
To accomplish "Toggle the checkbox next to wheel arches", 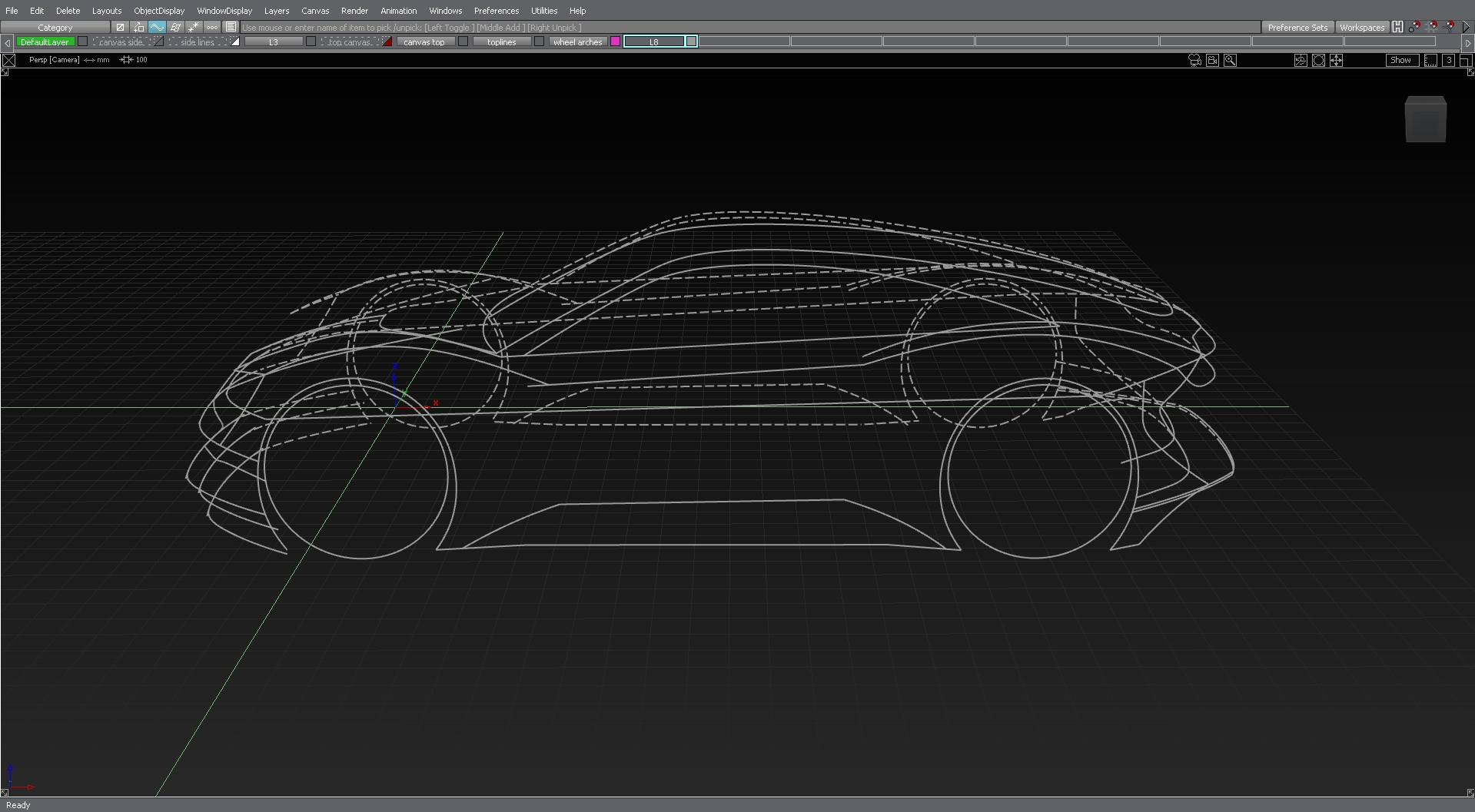I will pyautogui.click(x=538, y=41).
